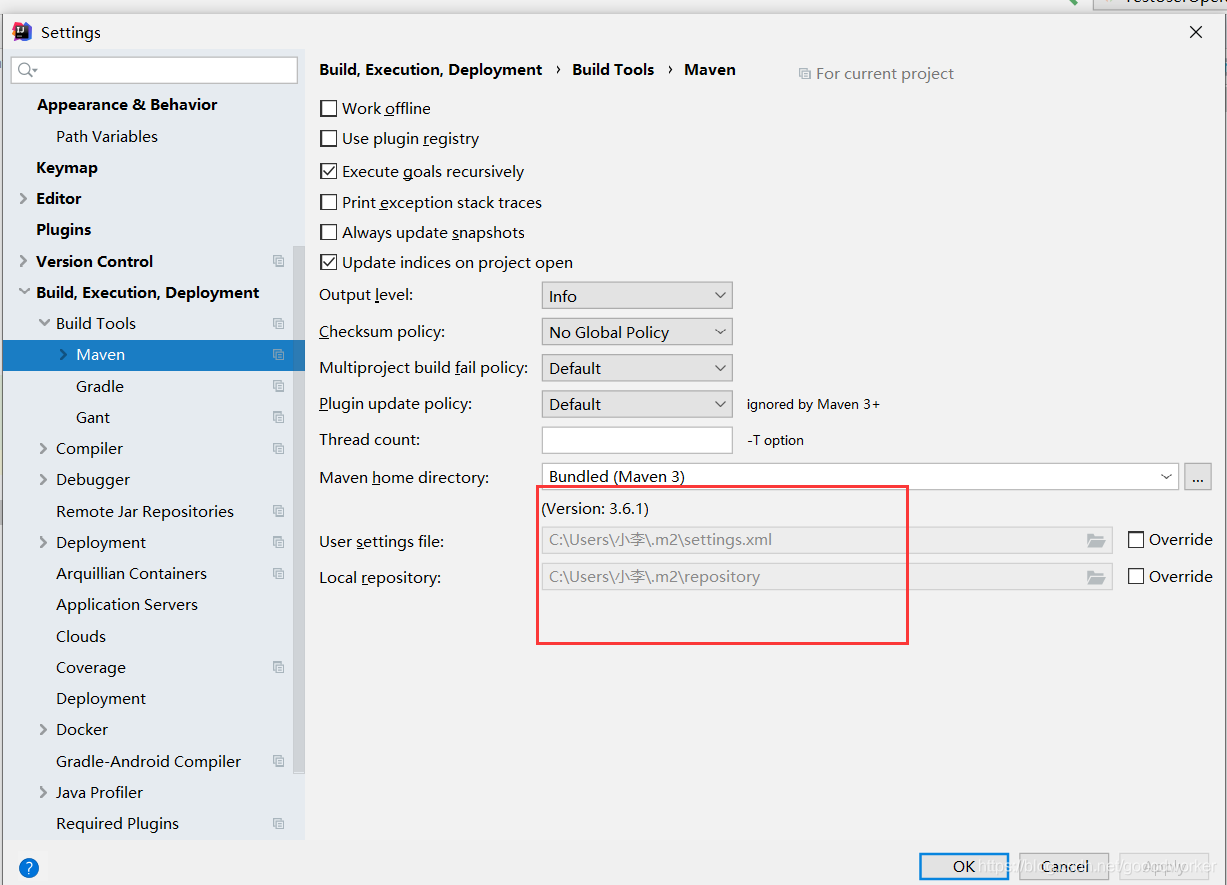
Task: Click Apply button
Action: click(1162, 866)
